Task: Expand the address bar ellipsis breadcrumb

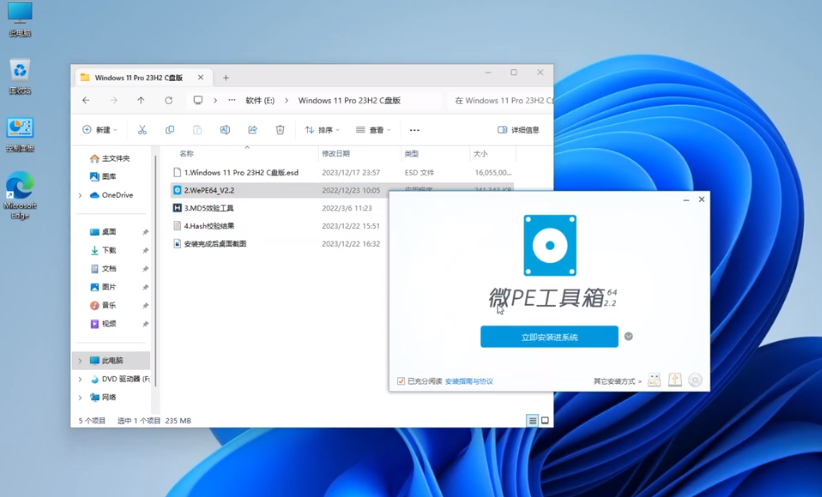Action: tap(232, 100)
